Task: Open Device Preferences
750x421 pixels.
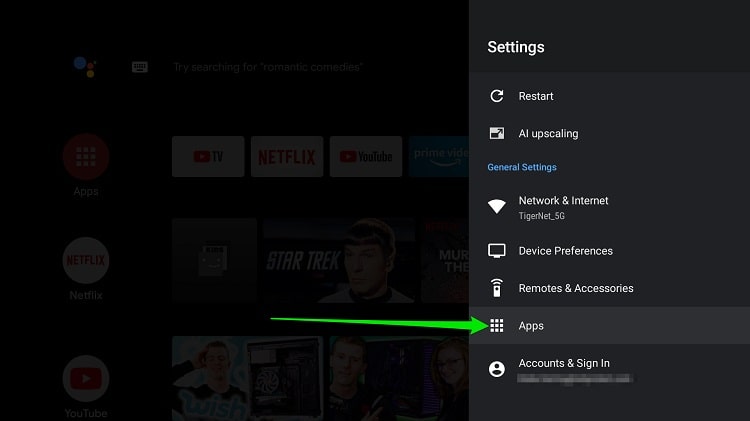Action: click(x=609, y=251)
